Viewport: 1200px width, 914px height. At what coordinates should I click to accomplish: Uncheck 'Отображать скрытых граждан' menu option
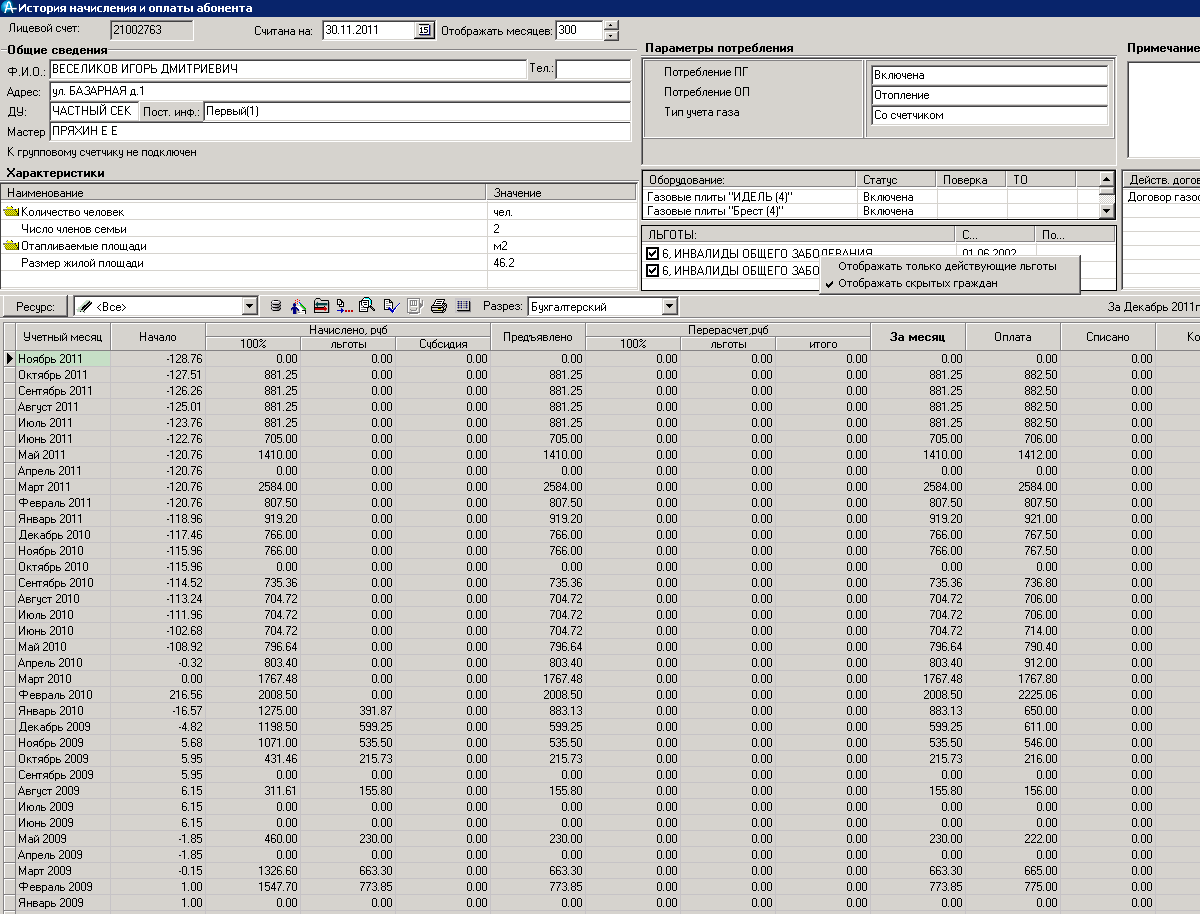[x=917, y=283]
